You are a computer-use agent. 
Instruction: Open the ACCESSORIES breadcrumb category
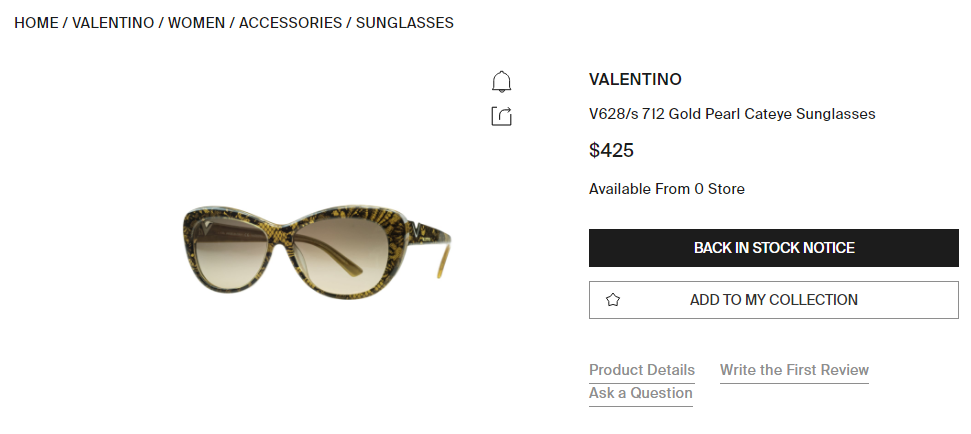pos(290,22)
